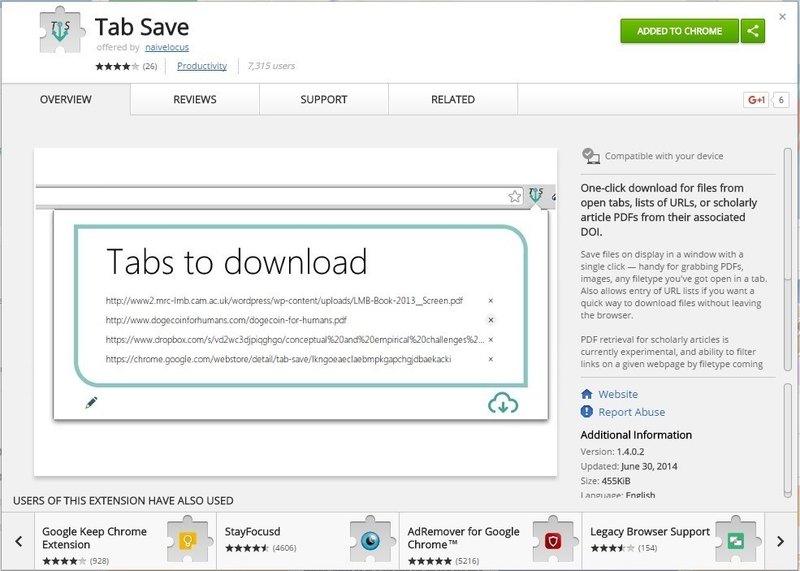The width and height of the screenshot is (800, 571).
Task: Click the mrc-lmb.cam.ac.uk URL text
Action: pos(284,301)
